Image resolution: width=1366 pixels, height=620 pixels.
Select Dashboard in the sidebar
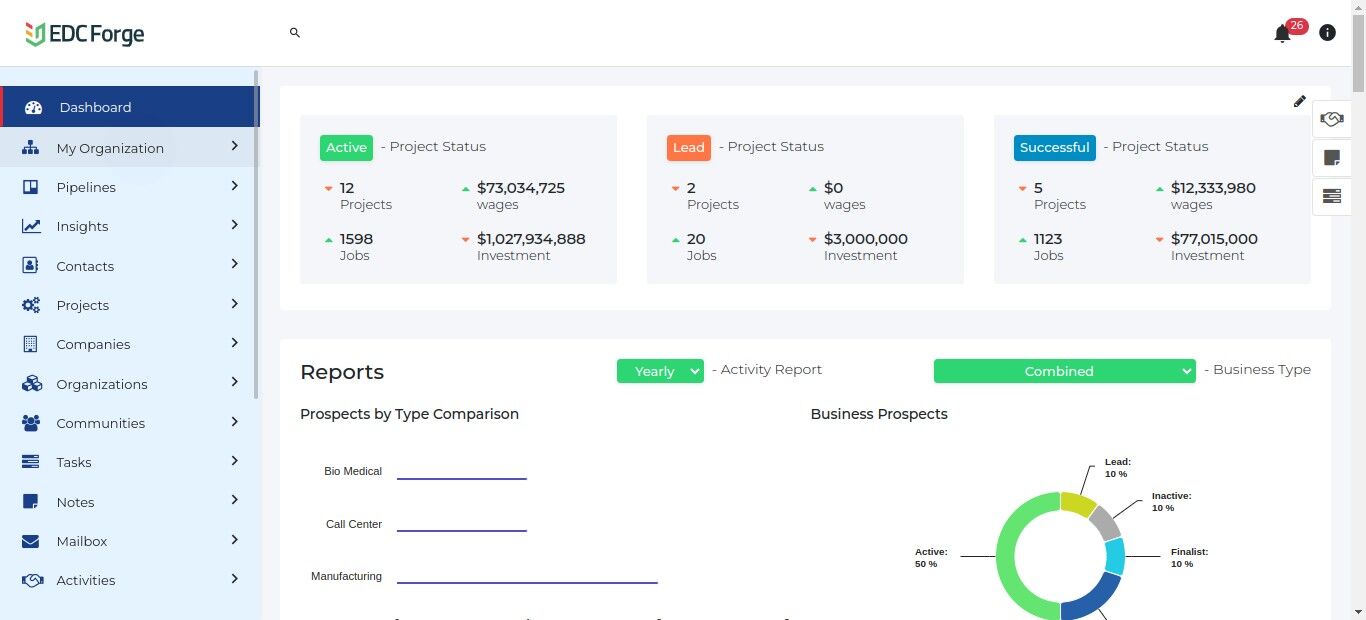pyautogui.click(x=95, y=107)
